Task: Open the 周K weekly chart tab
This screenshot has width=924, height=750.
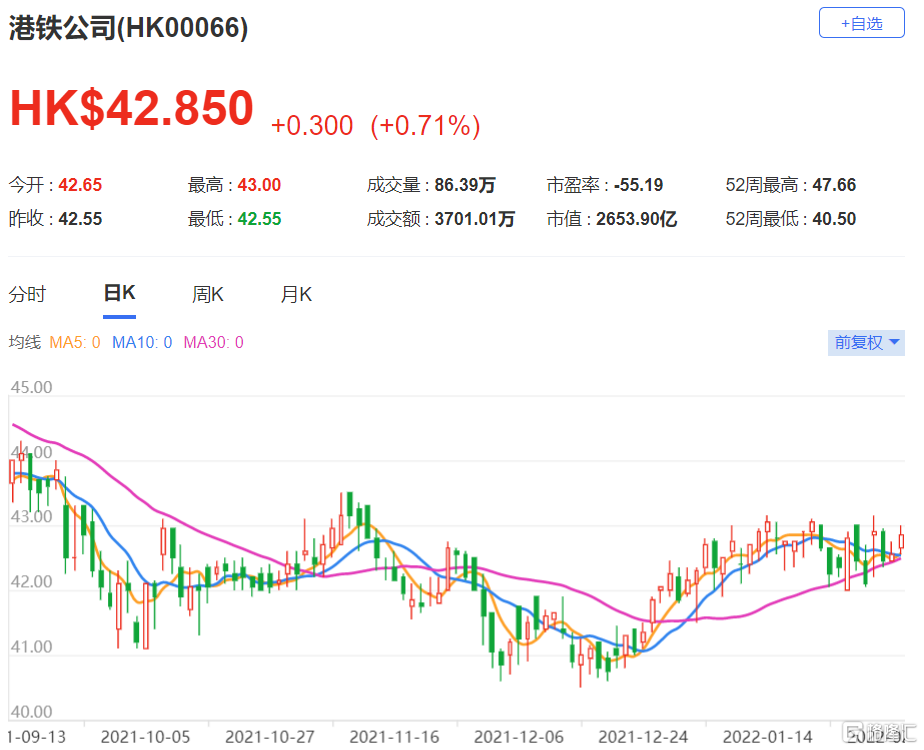Action: coord(207,295)
